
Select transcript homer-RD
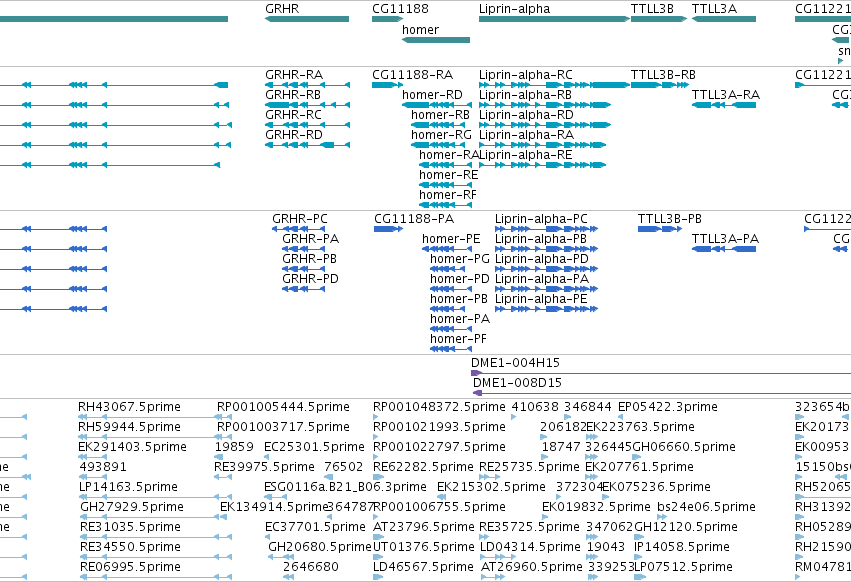click(x=437, y=105)
